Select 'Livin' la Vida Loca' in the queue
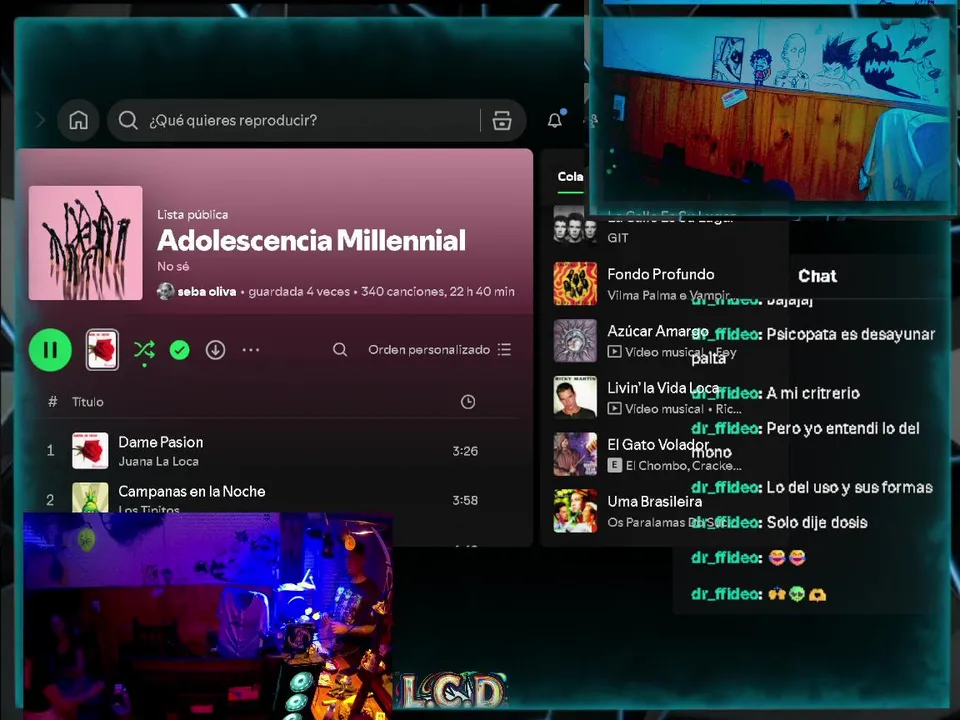Viewport: 960px width, 720px height. [662, 388]
